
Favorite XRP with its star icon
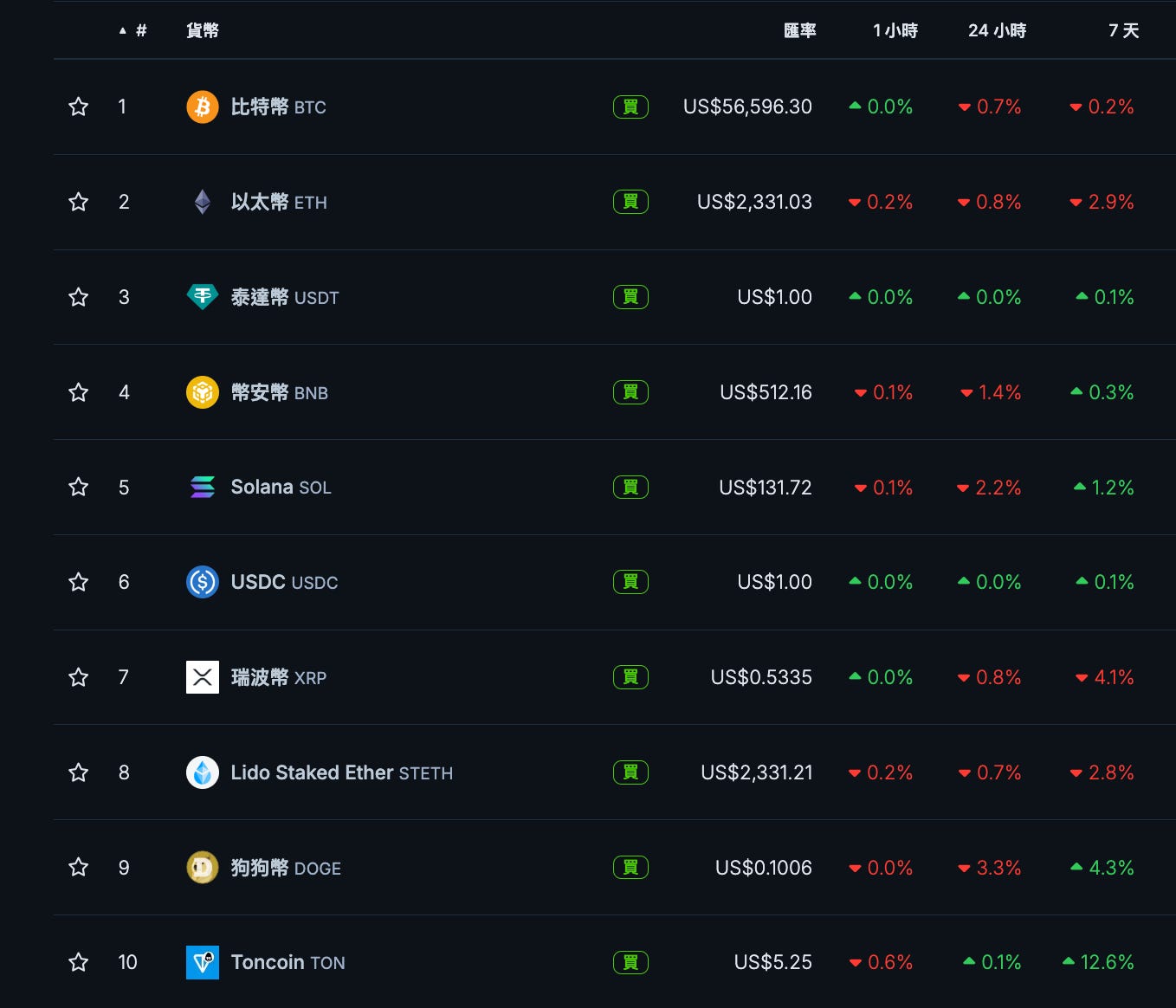(79, 677)
